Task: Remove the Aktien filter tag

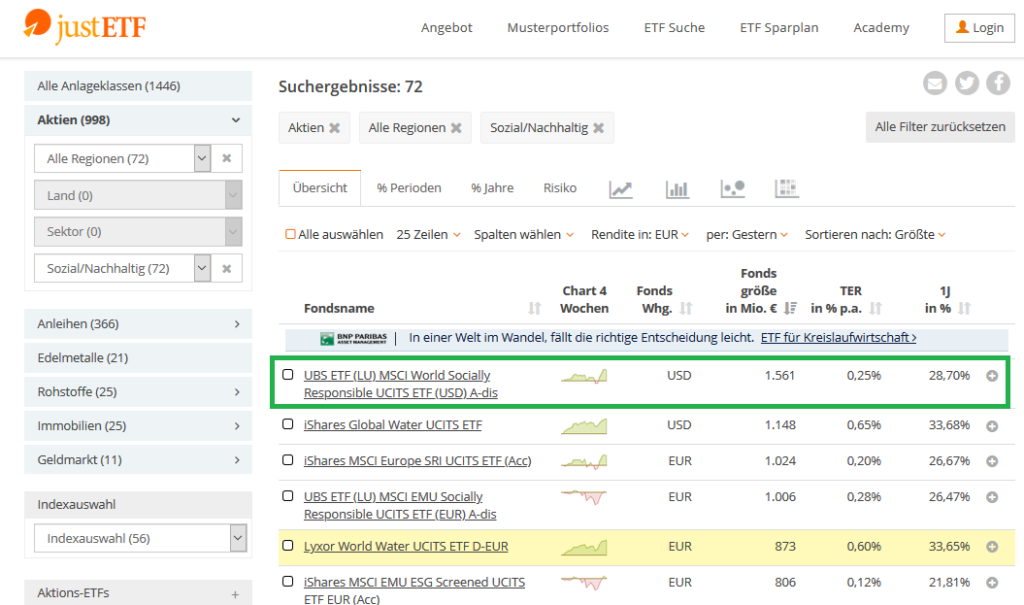Action: [x=334, y=128]
